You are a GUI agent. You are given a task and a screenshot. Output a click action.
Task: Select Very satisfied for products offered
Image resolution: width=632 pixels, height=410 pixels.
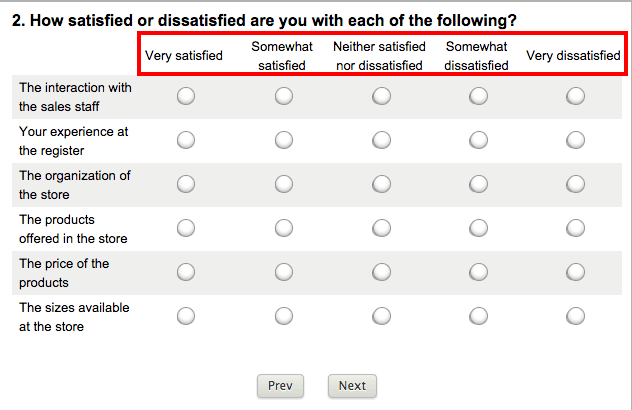(186, 228)
